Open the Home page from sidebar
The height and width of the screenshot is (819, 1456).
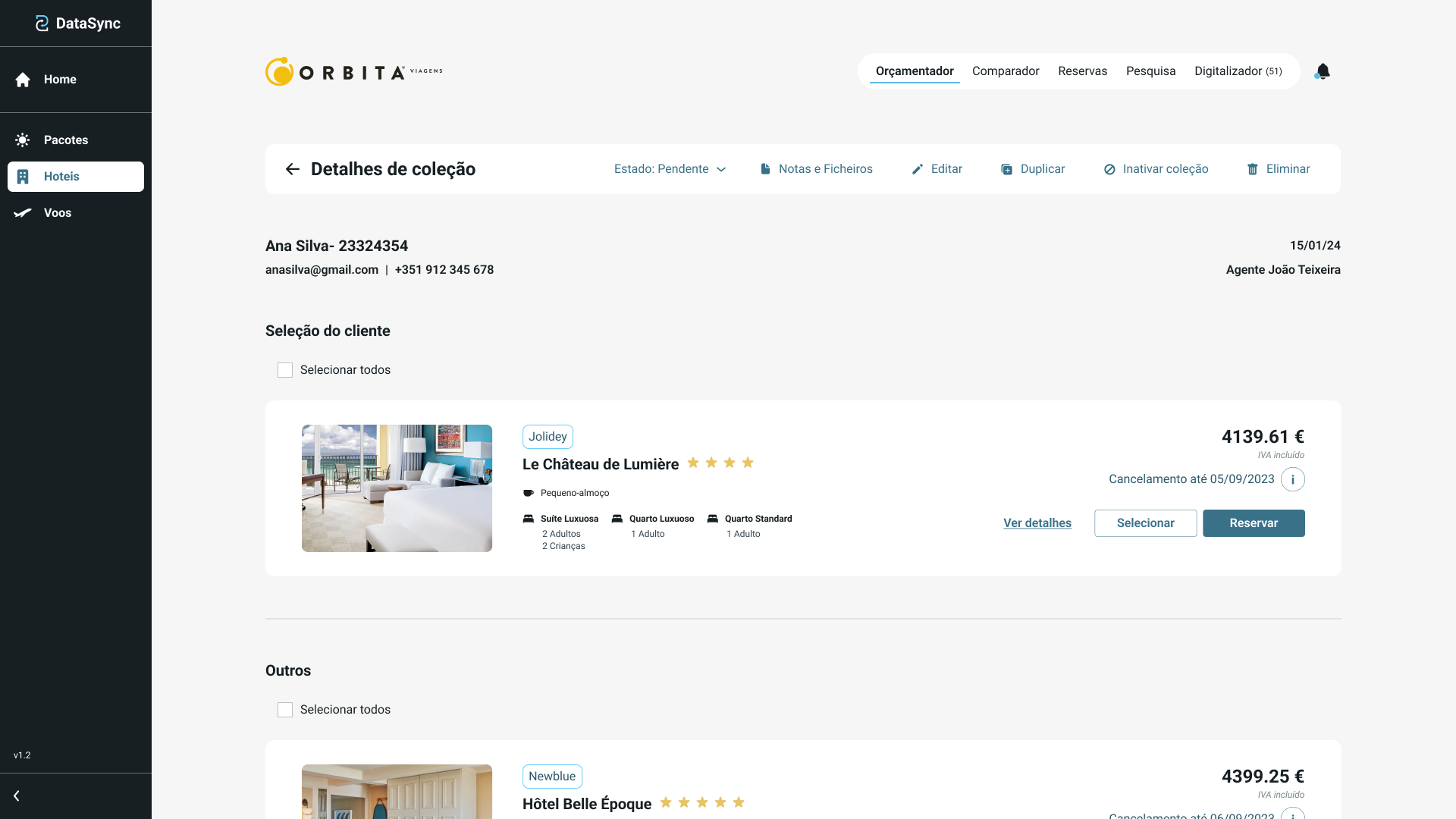59,80
